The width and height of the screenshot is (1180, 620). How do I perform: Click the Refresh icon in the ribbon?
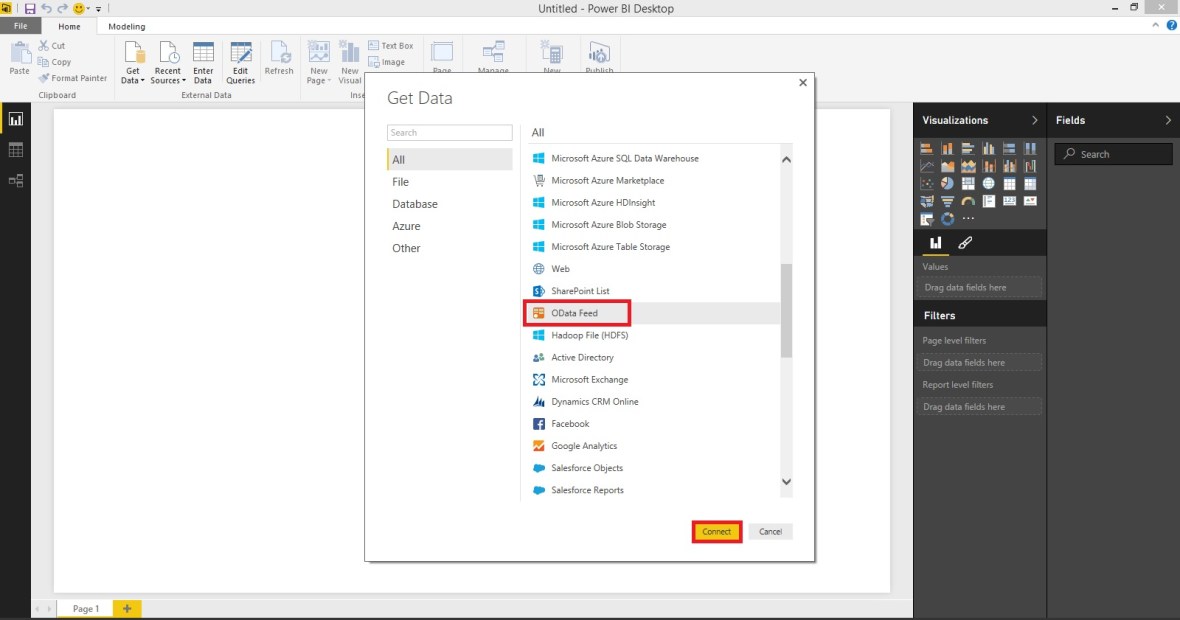[x=280, y=57]
